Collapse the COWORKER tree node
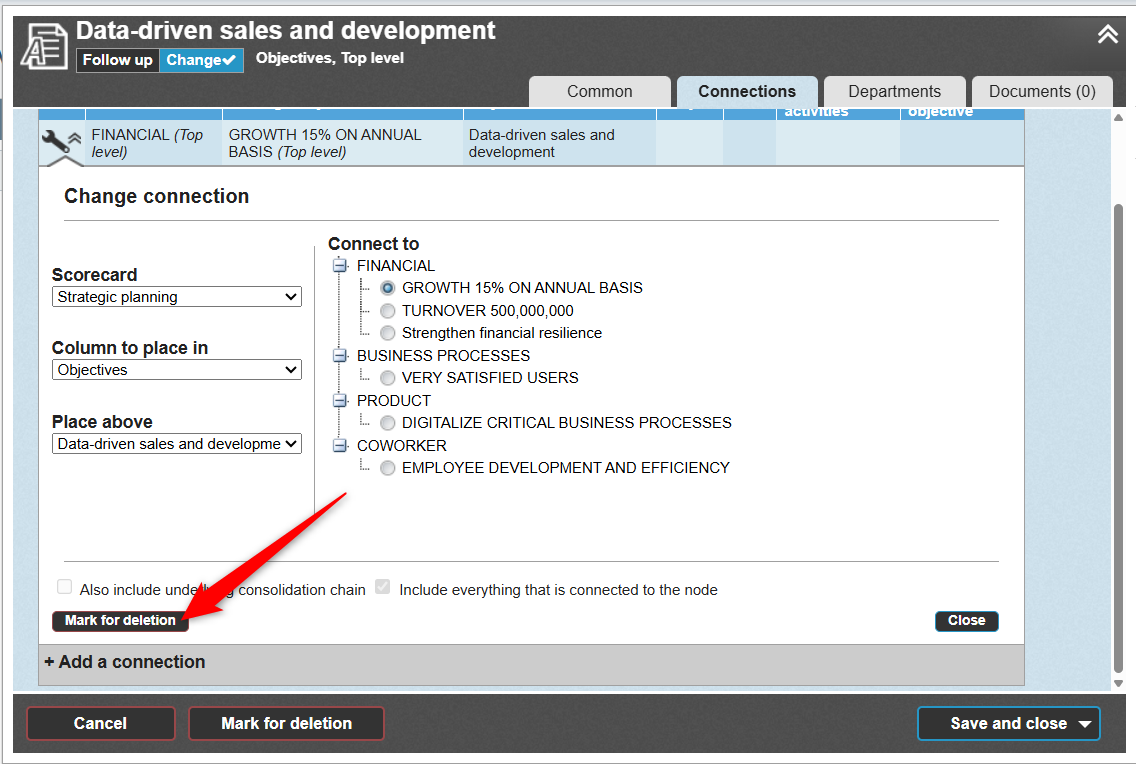 (x=340, y=446)
